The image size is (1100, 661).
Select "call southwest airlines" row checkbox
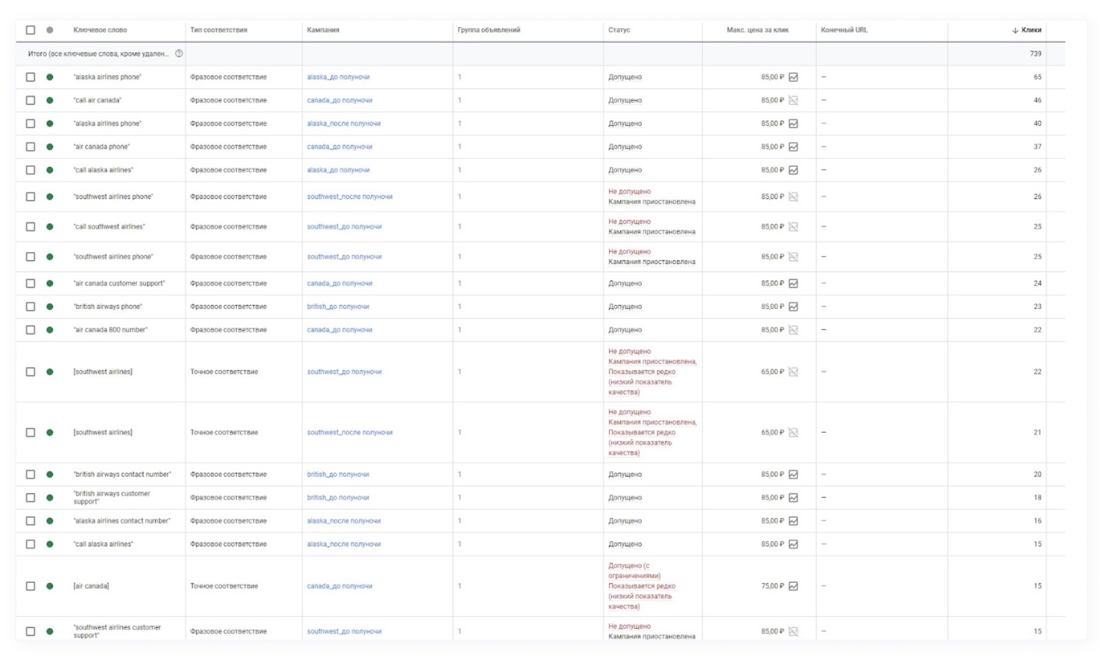[x=30, y=227]
